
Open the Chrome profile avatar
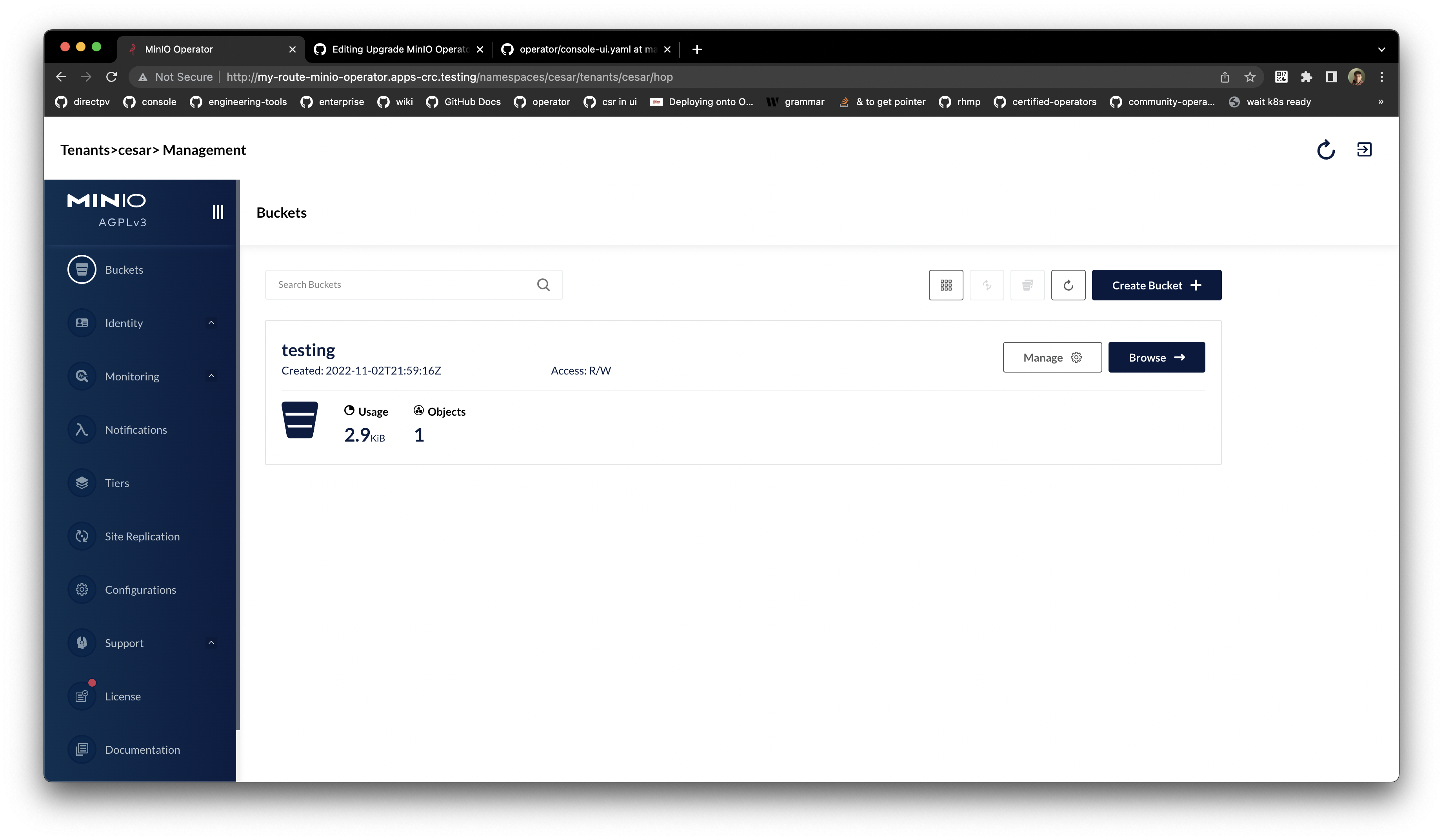[1356, 77]
